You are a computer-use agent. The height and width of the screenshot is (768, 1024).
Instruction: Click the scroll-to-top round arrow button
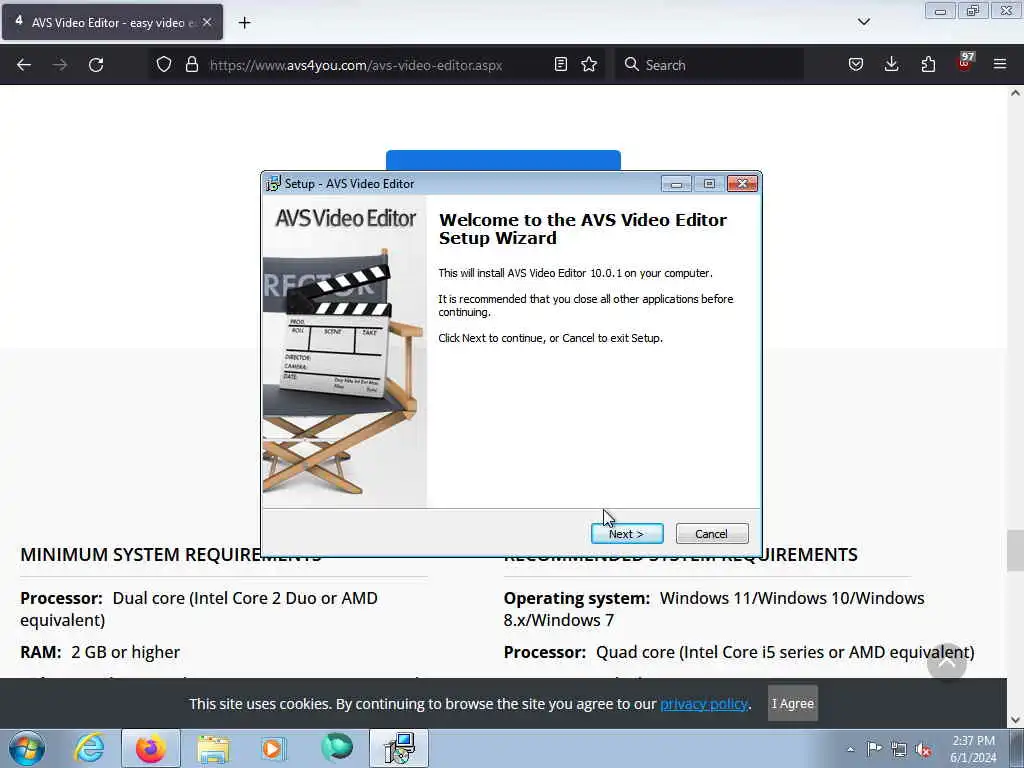click(946, 662)
